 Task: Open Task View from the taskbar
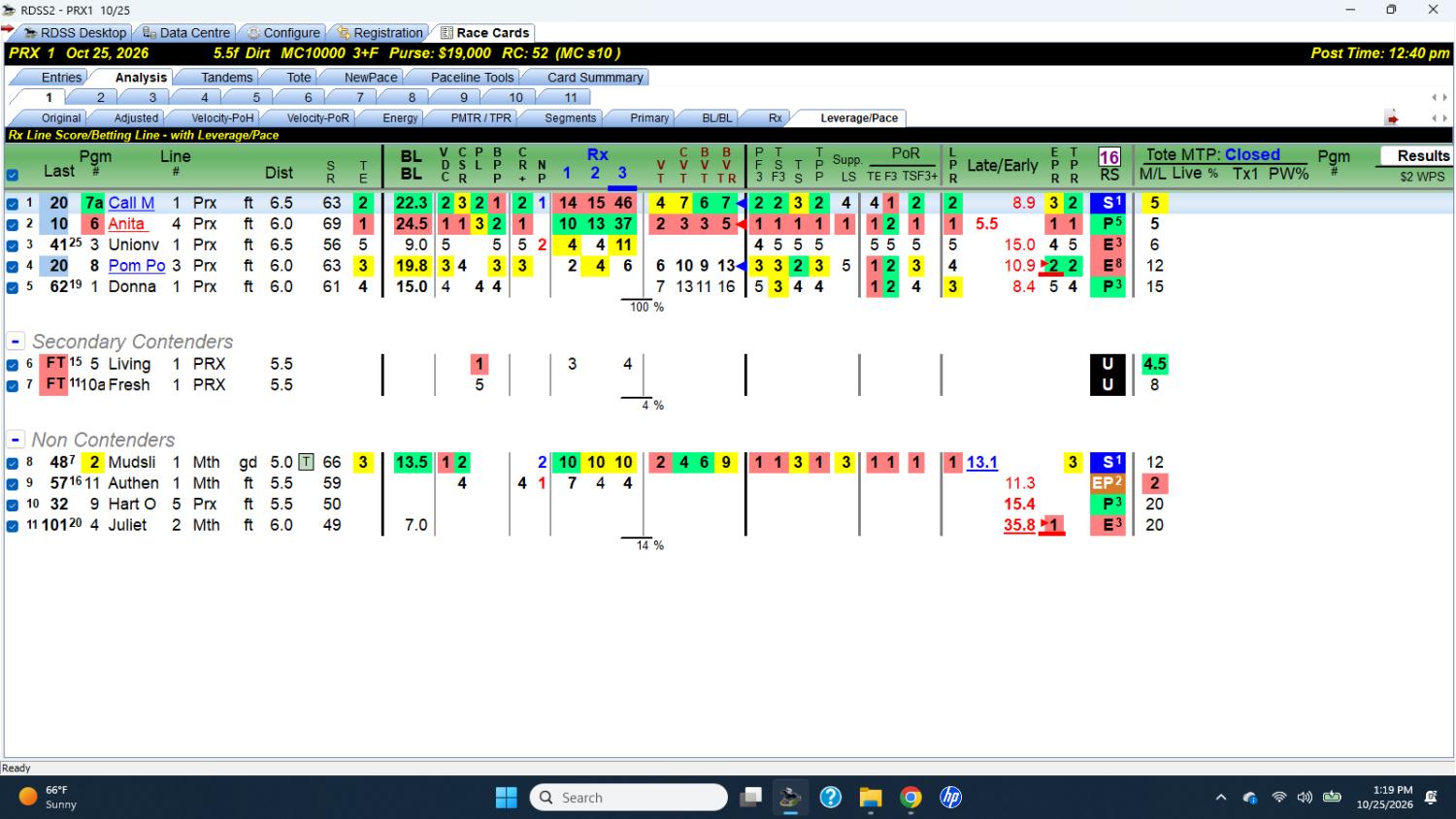click(x=750, y=798)
